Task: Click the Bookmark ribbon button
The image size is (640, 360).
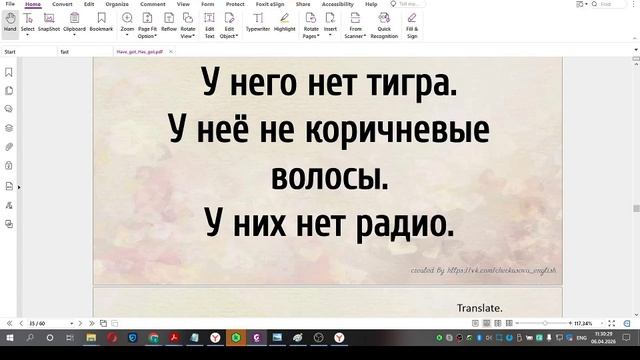Action: (101, 23)
